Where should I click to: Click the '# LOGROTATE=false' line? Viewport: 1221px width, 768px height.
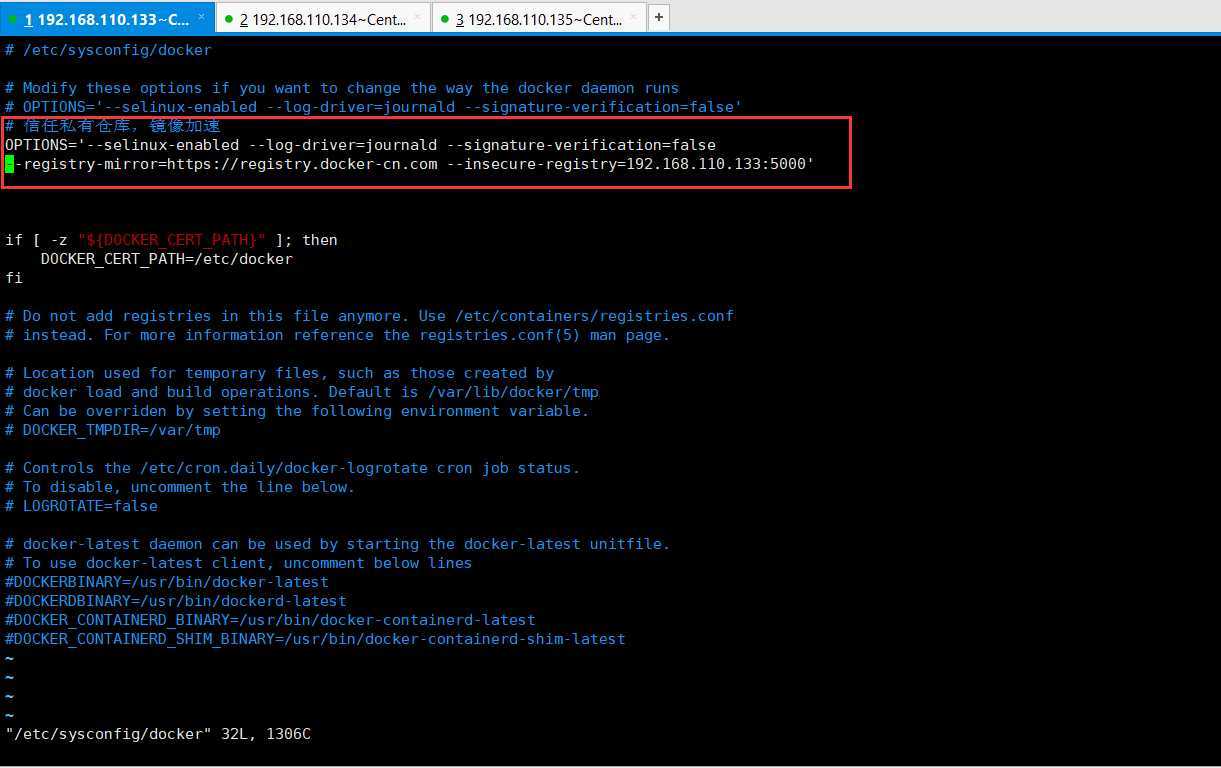coord(81,506)
